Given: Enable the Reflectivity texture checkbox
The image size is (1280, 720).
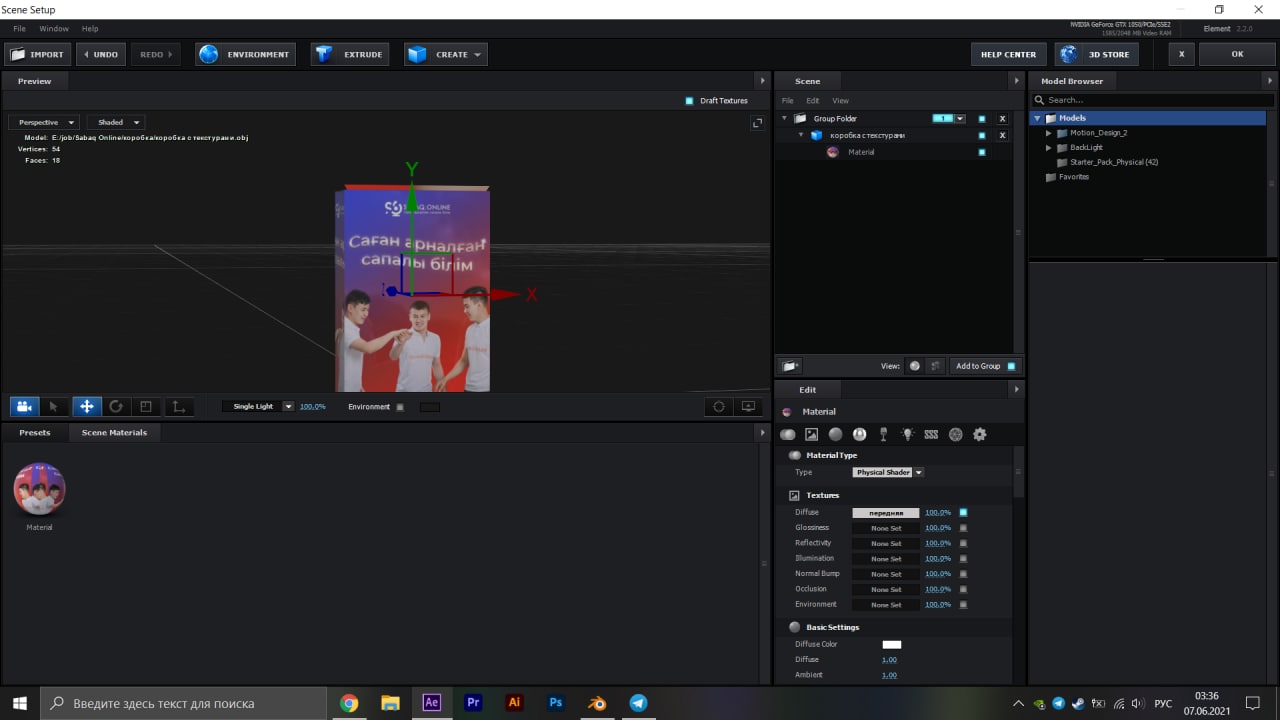Looking at the screenshot, I should (963, 543).
